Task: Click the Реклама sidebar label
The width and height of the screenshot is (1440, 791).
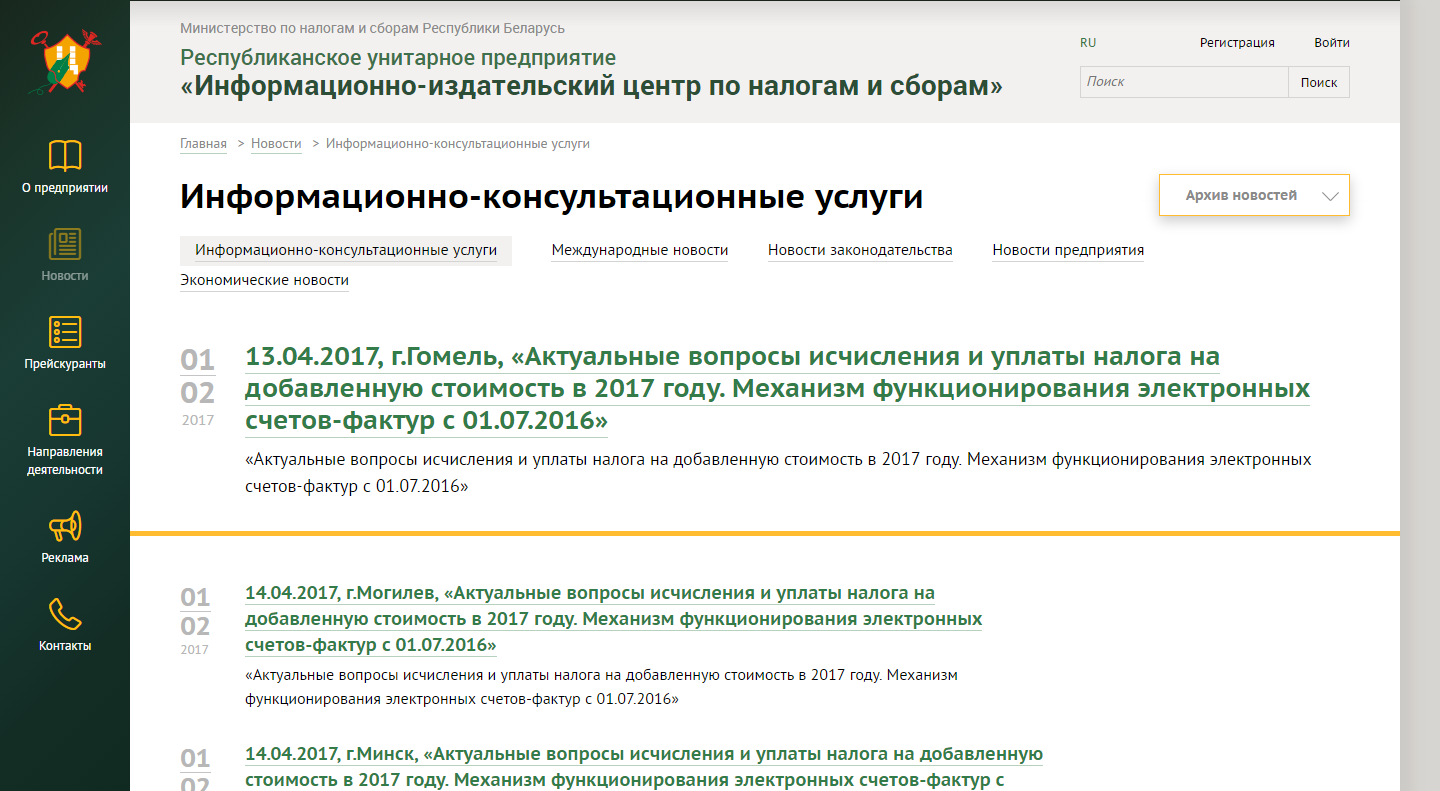Action: (65, 558)
